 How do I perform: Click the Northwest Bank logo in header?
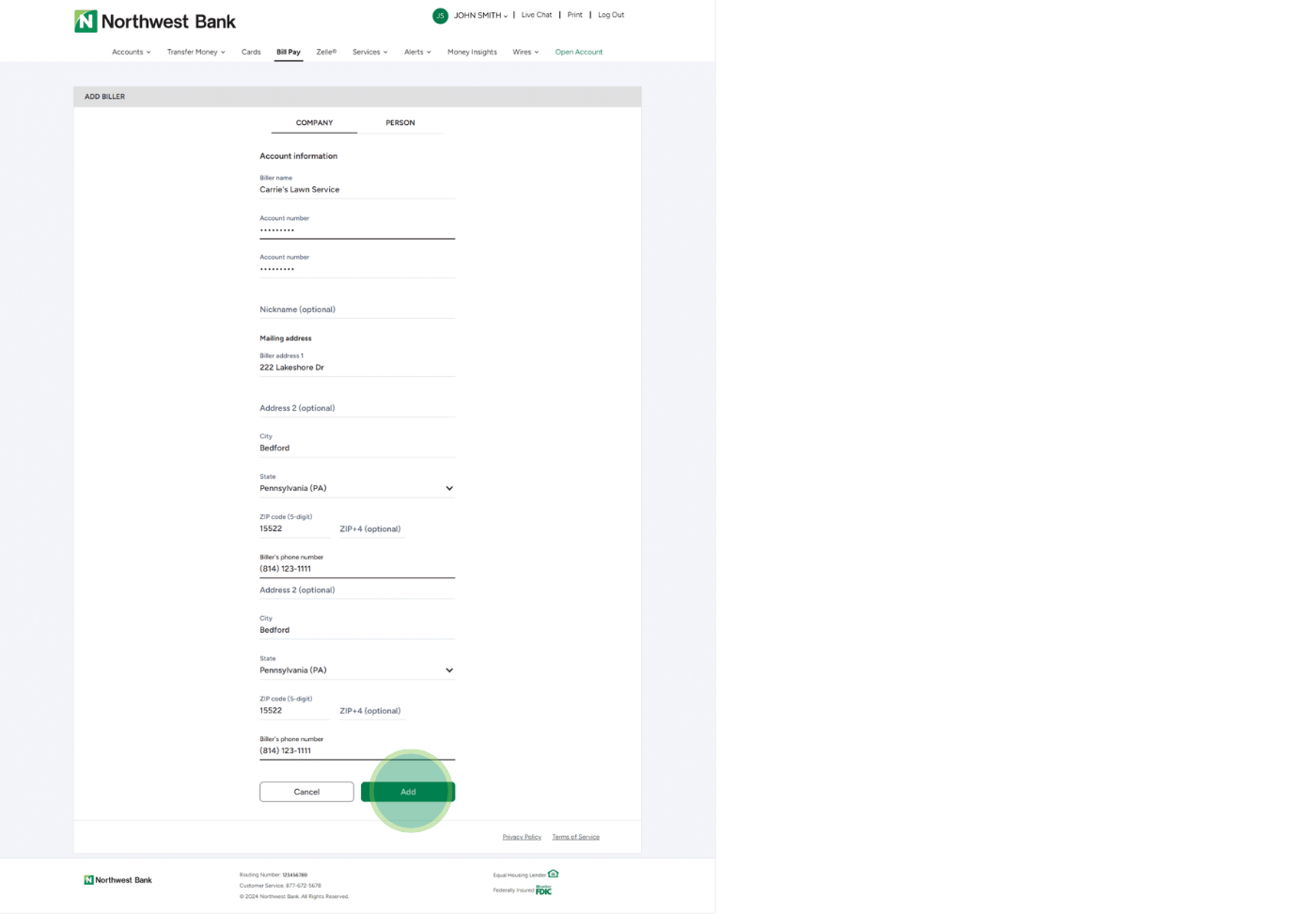(x=155, y=22)
